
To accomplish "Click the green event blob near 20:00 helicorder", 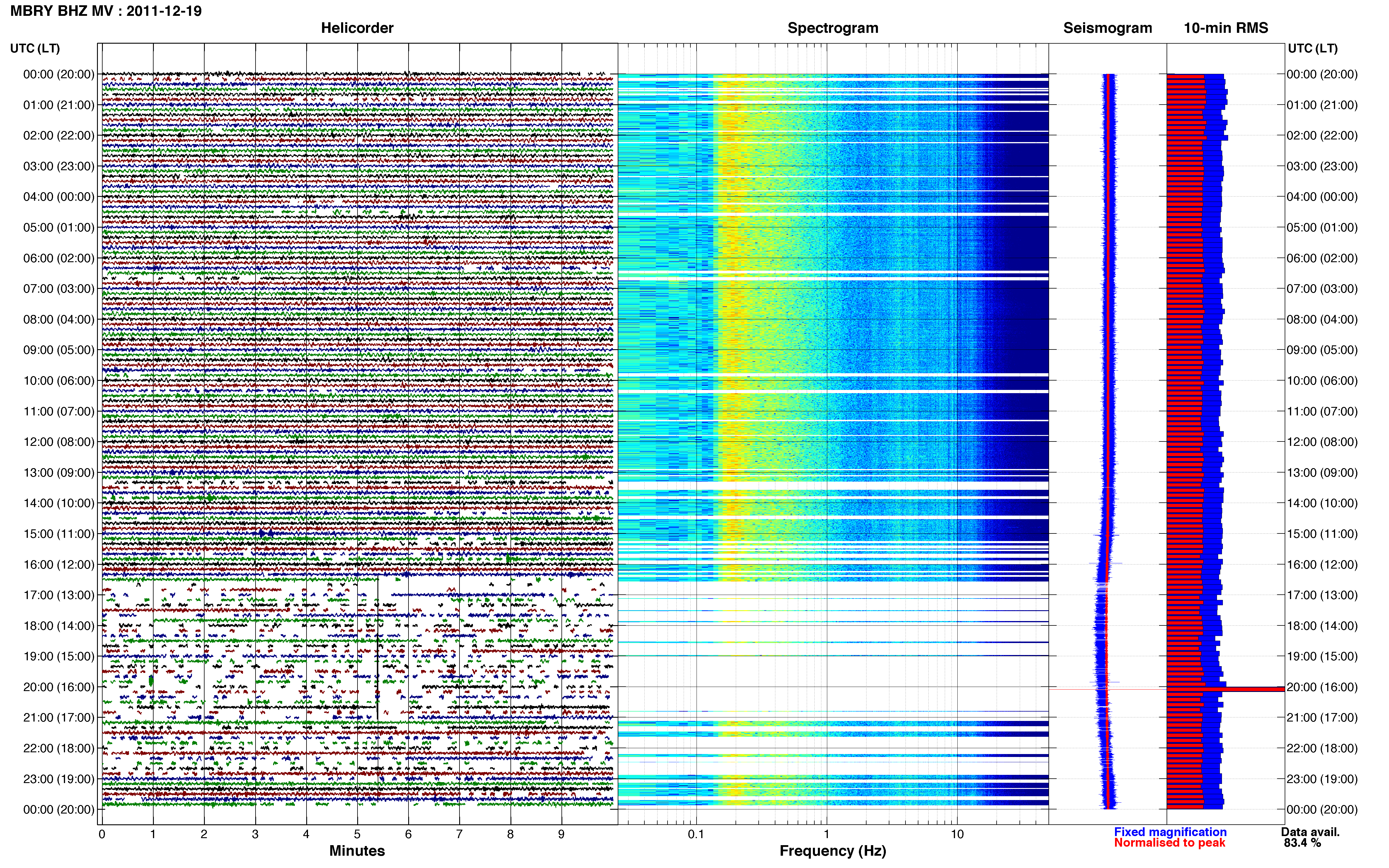I will coord(152,681).
